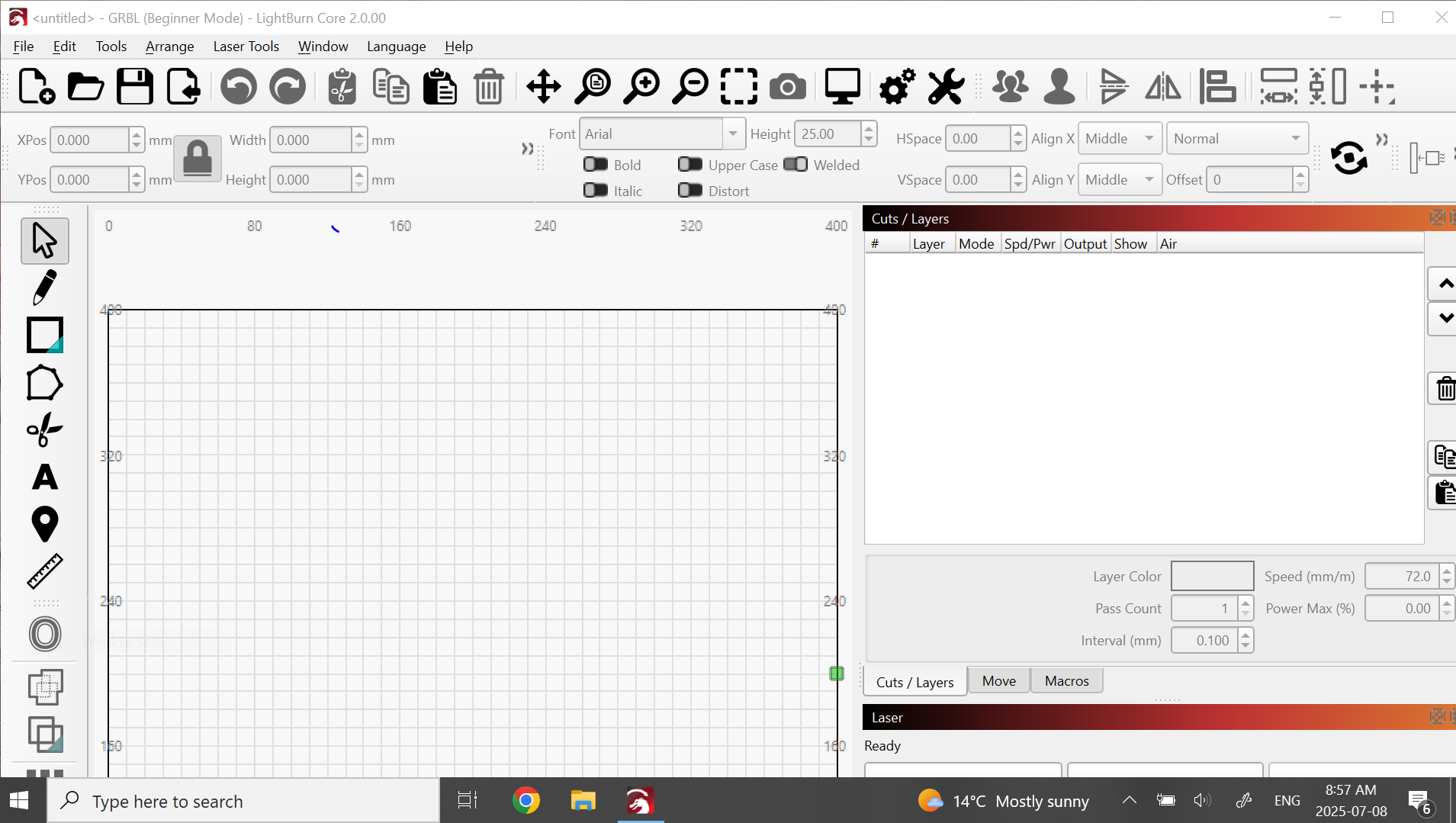Open Chrome from the taskbar
Screen dimensions: 1456x823
(x=526, y=801)
